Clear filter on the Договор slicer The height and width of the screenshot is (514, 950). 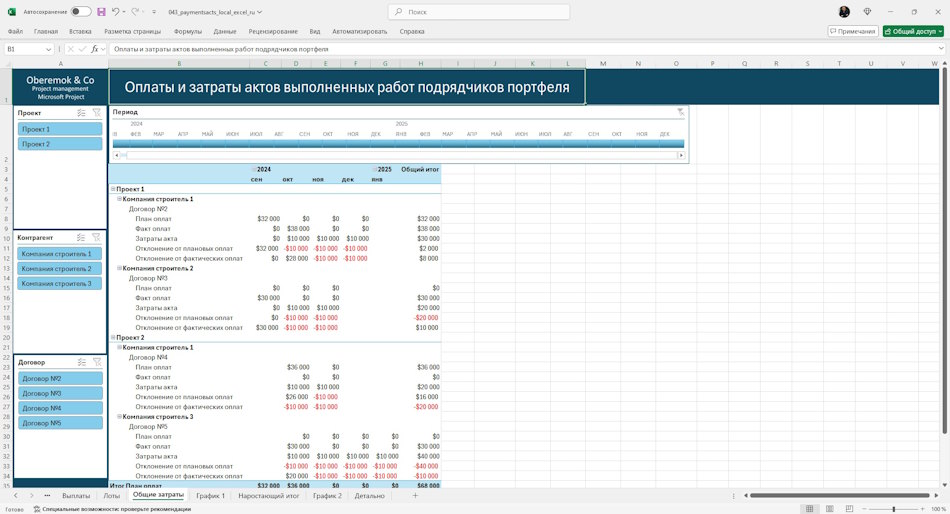97,362
